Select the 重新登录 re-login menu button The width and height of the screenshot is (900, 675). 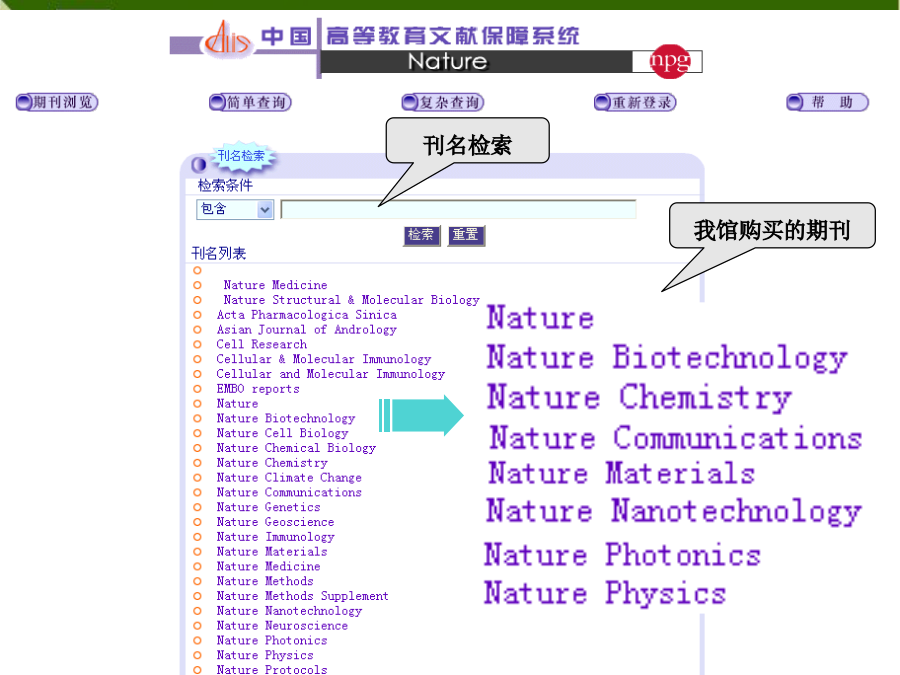[635, 103]
